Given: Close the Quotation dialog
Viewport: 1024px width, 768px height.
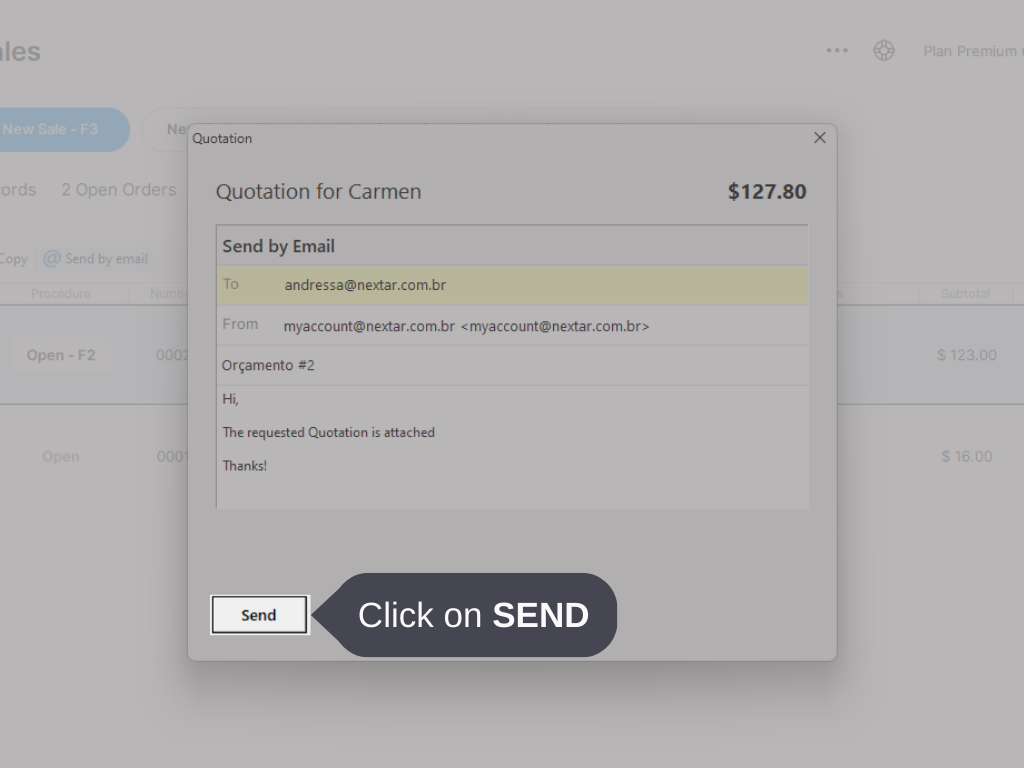Looking at the screenshot, I should (819, 137).
